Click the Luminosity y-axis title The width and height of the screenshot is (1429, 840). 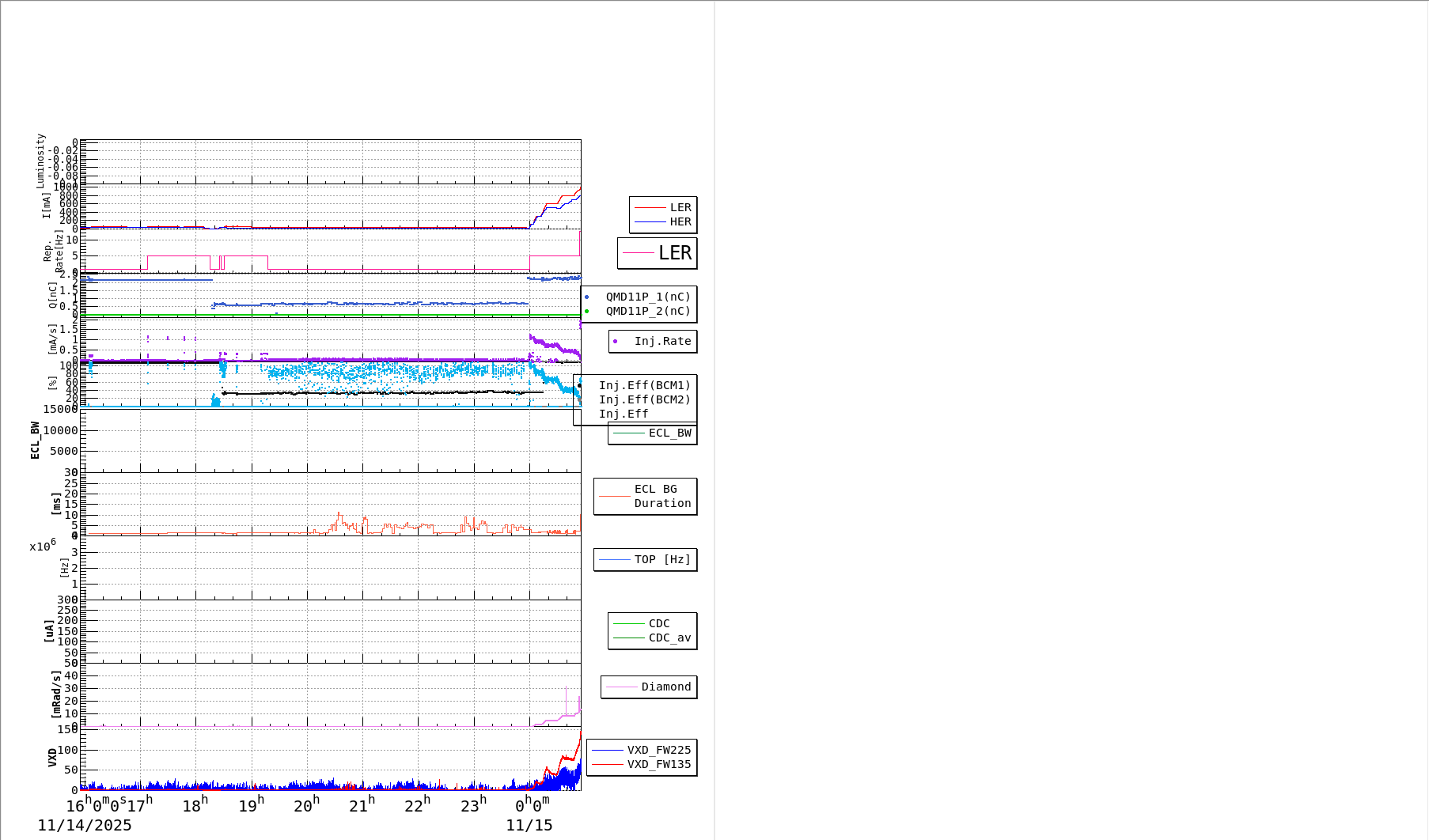click(x=40, y=161)
